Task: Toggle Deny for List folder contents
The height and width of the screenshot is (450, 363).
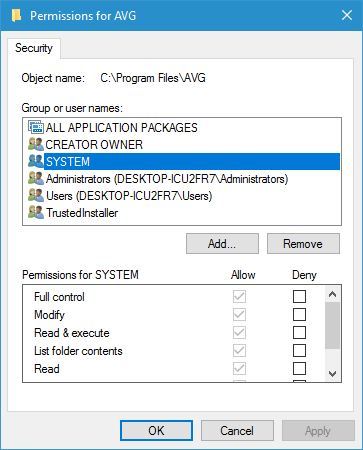Action: click(299, 350)
